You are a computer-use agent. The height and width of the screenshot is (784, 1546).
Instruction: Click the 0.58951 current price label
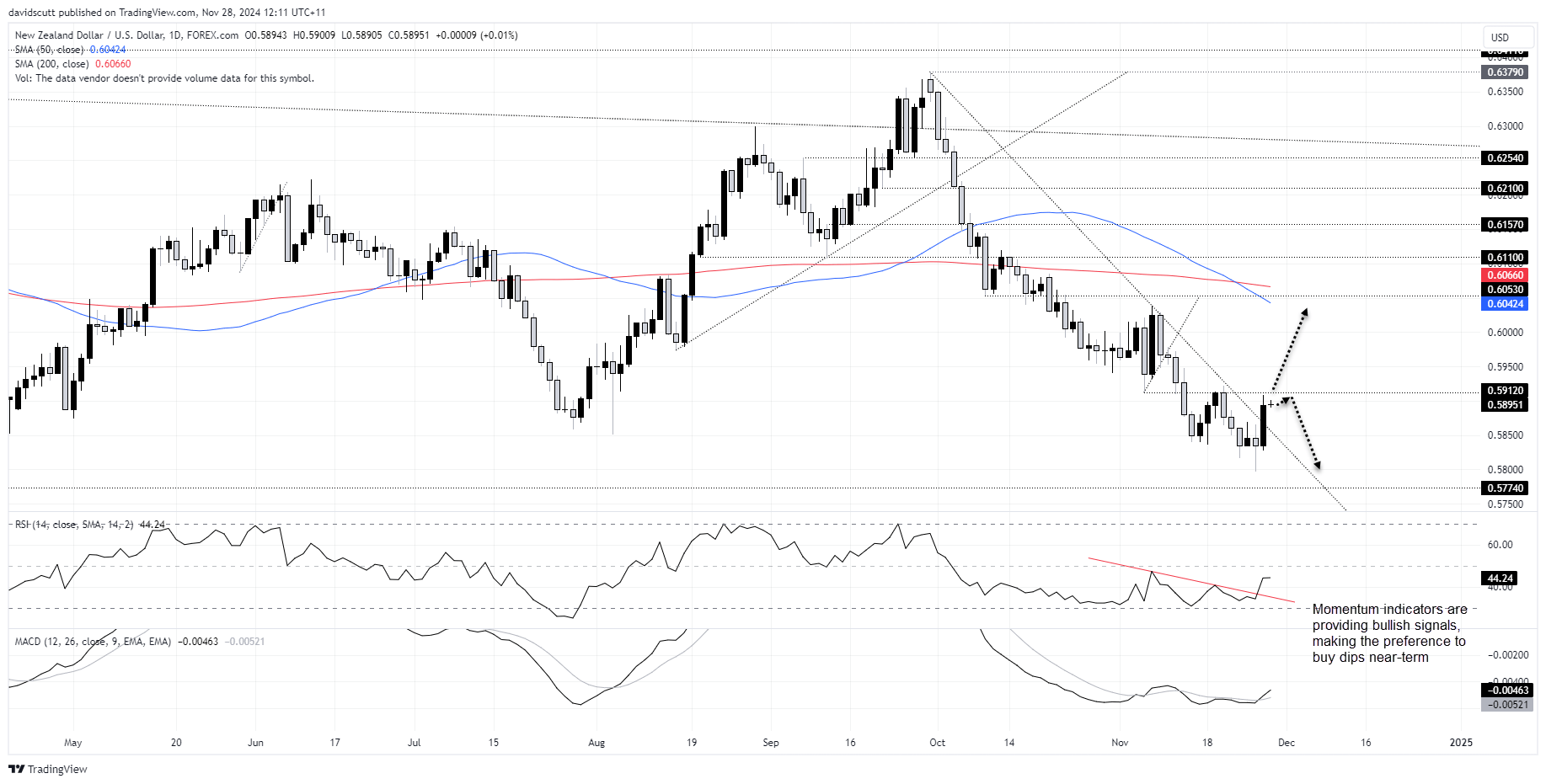coord(1505,405)
